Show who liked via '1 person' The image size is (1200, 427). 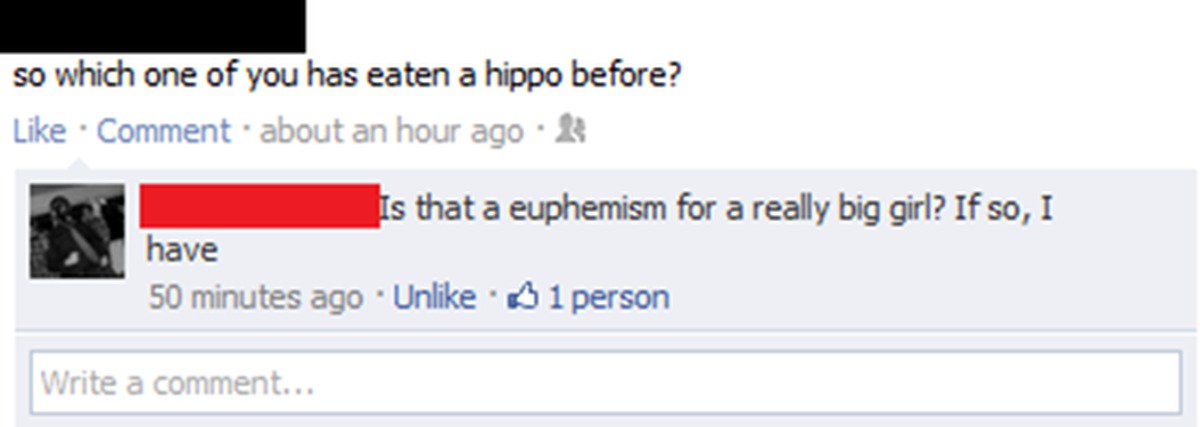click(x=607, y=297)
